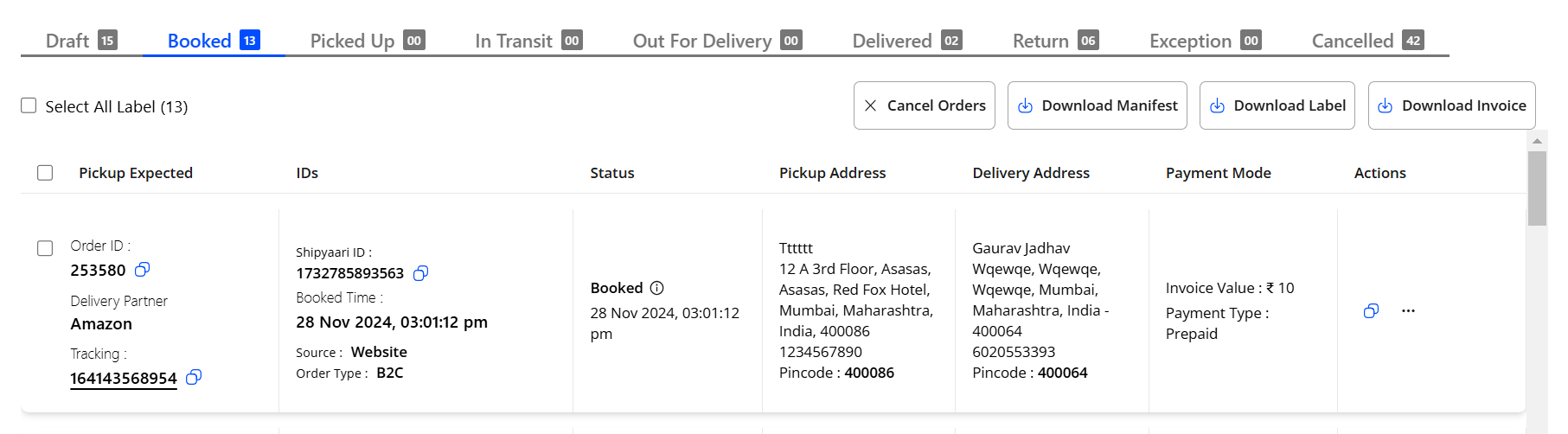This screenshot has height=434, width=1568.
Task: Open the three-dot actions menu
Action: click(1408, 310)
